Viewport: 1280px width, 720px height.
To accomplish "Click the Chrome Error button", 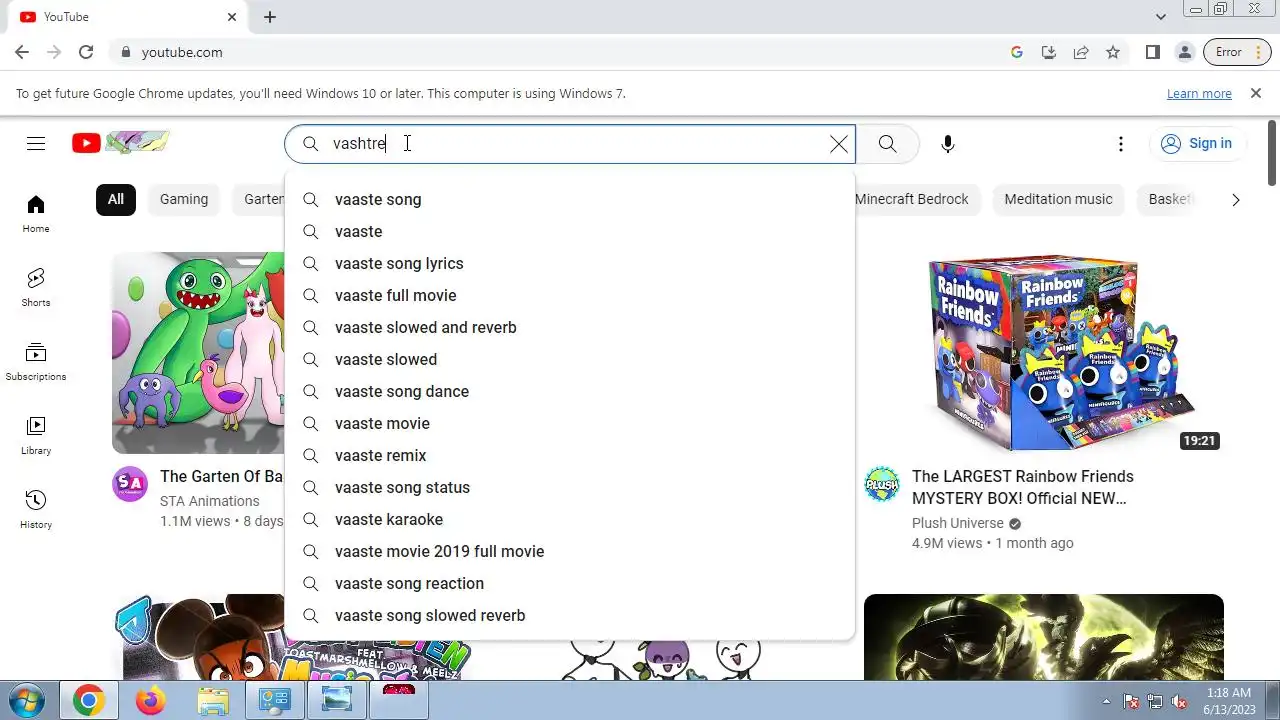I will point(1237,52).
